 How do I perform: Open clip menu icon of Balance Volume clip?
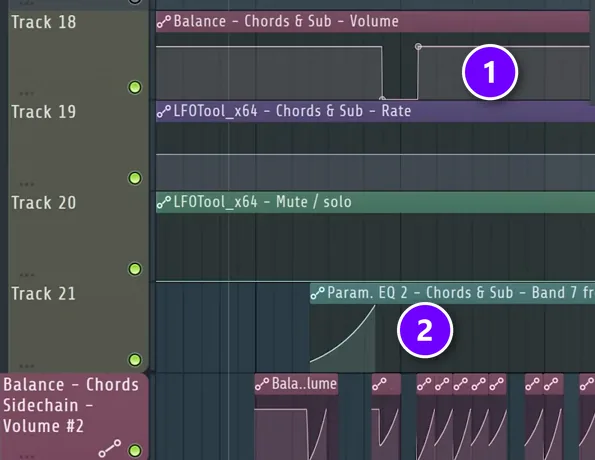click(164, 22)
